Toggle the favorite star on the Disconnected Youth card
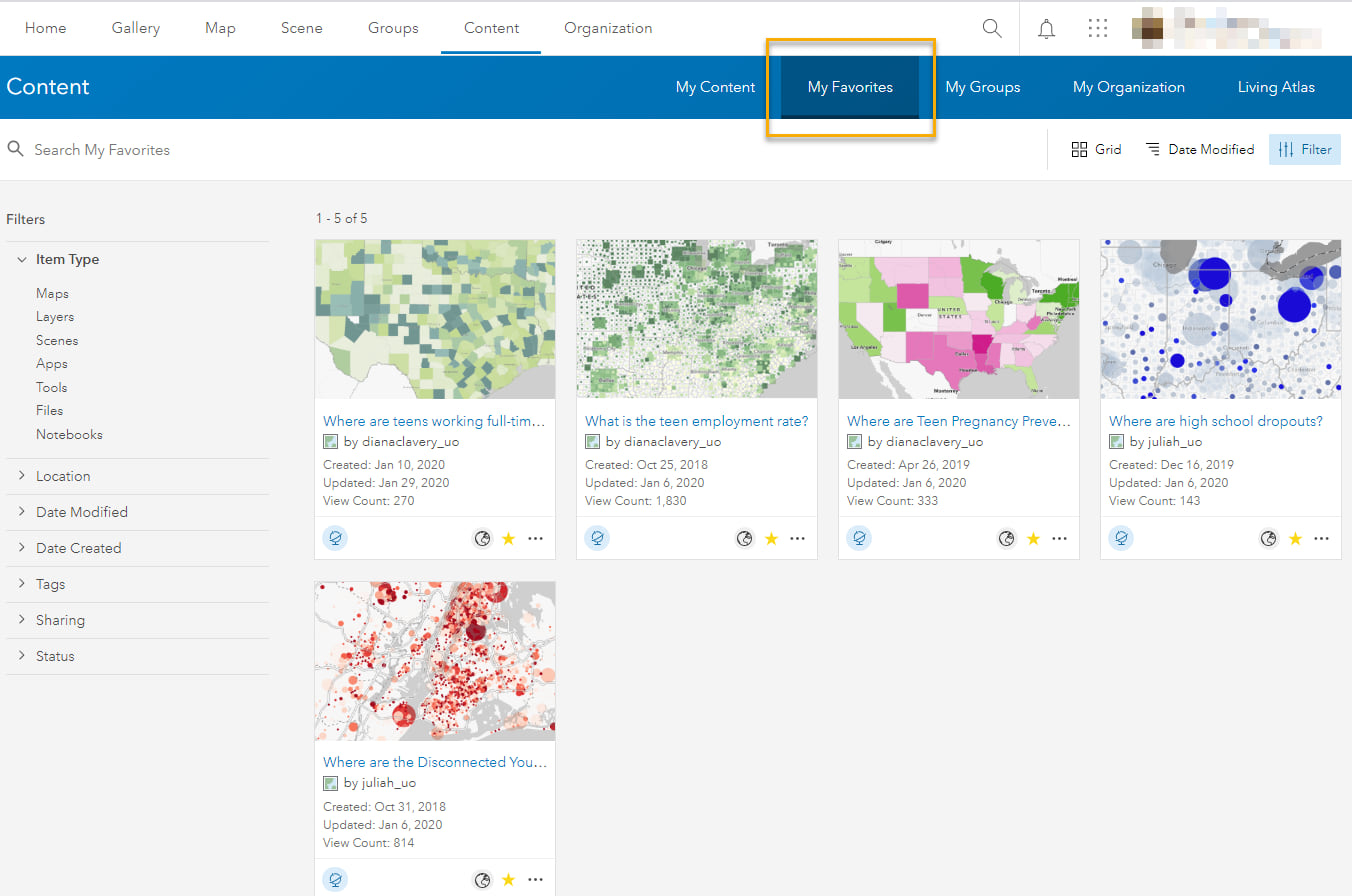Image resolution: width=1352 pixels, height=896 pixels. pos(508,879)
